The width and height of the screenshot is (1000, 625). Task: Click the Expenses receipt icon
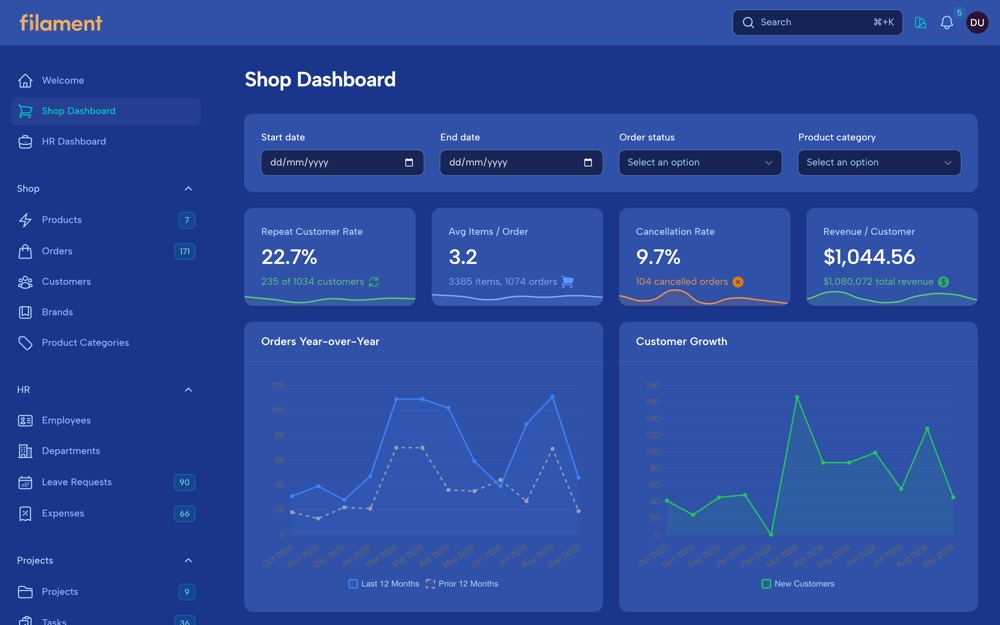coord(25,513)
